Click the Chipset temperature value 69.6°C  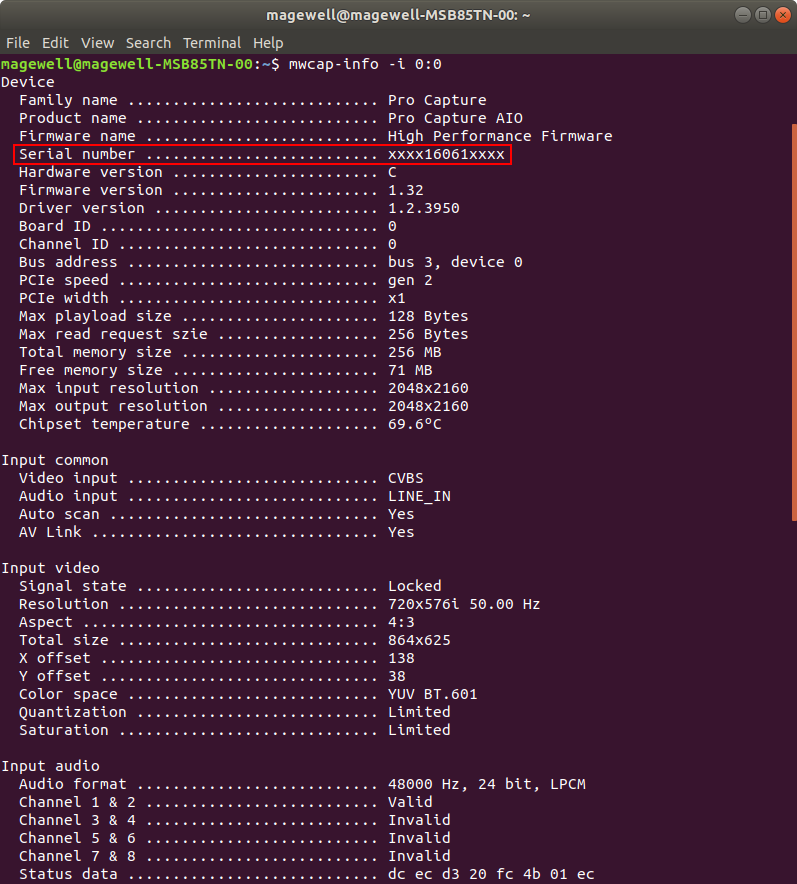click(x=415, y=425)
